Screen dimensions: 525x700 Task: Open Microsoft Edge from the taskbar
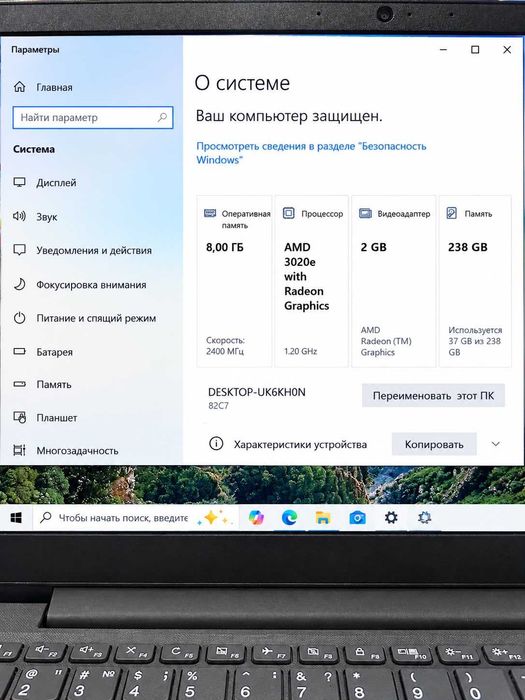point(289,518)
